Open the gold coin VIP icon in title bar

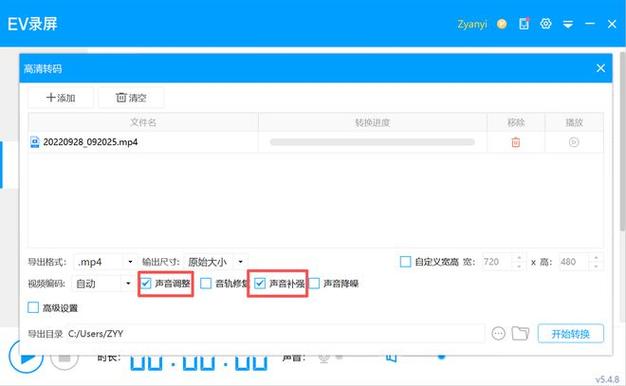(502, 24)
